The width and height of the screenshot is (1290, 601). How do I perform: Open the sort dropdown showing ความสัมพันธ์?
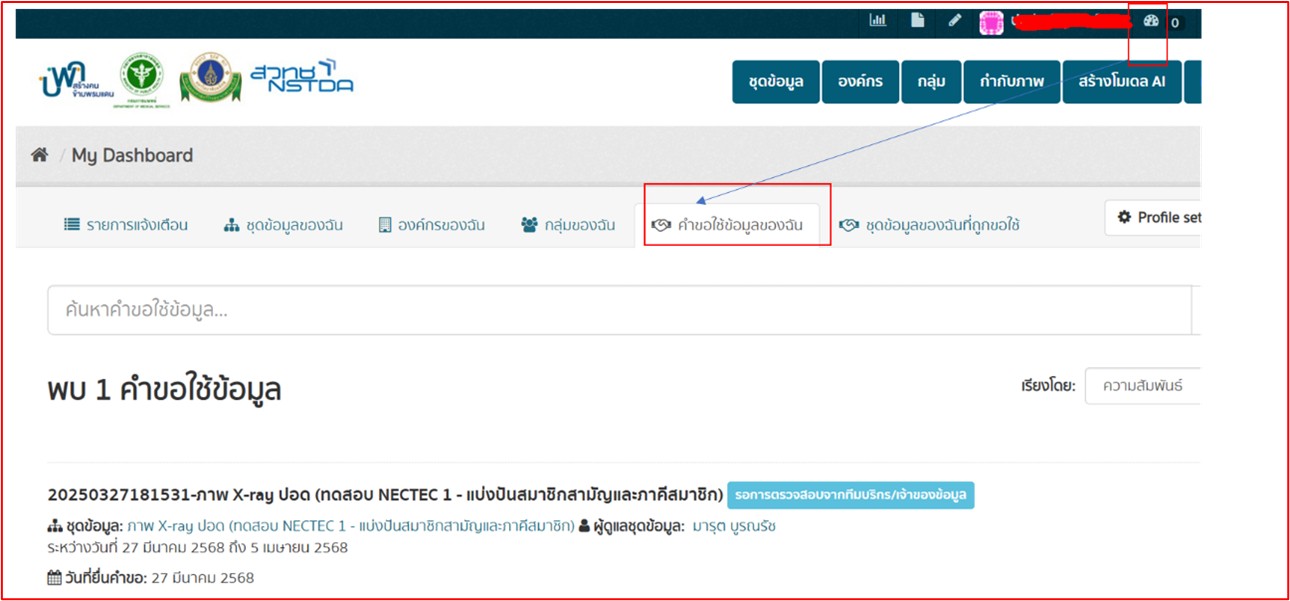(1146, 385)
